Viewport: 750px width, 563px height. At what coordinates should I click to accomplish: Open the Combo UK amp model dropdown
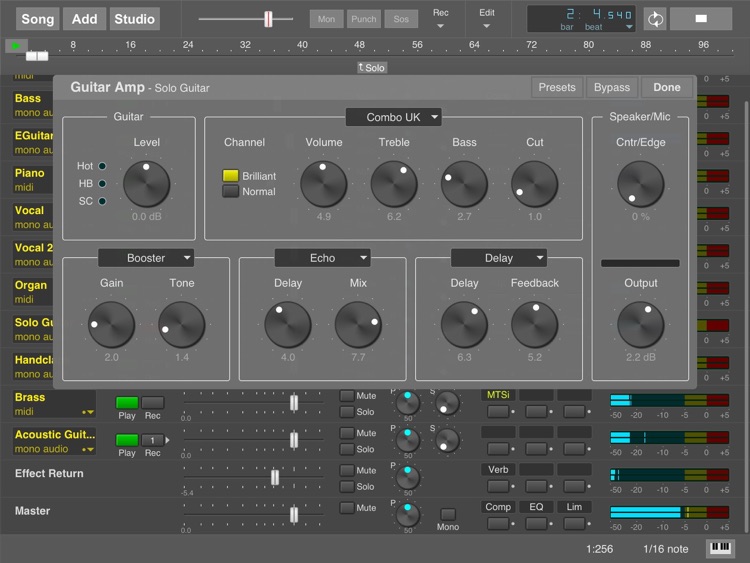click(x=394, y=117)
